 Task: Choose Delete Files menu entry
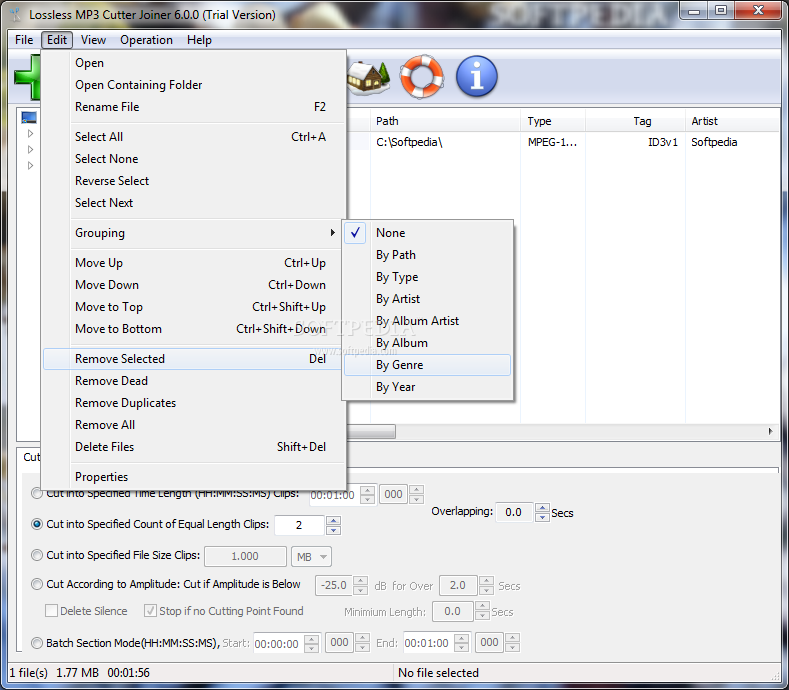pyautogui.click(x=194, y=447)
